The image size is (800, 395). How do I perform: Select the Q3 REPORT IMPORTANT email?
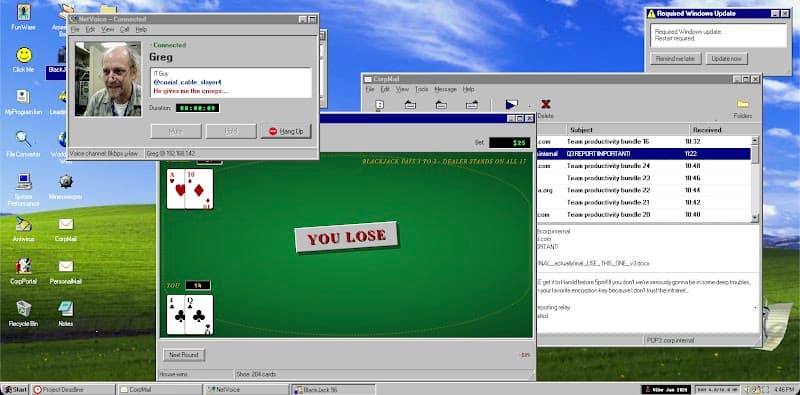point(643,154)
